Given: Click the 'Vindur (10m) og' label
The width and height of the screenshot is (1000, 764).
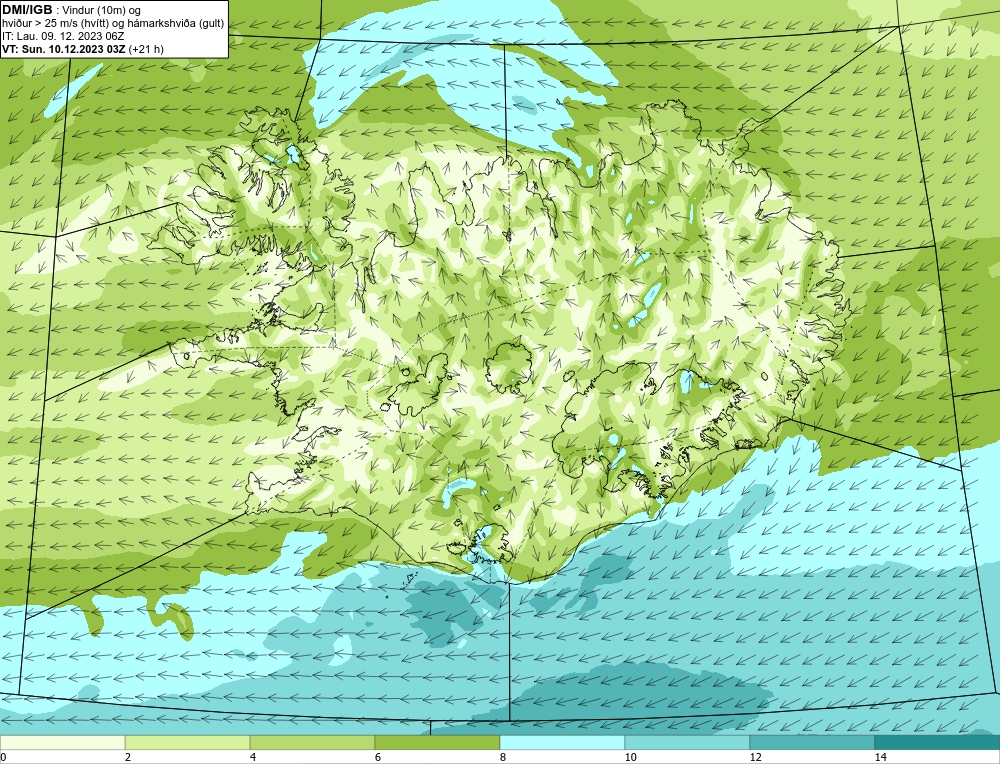Looking at the screenshot, I should point(102,11).
